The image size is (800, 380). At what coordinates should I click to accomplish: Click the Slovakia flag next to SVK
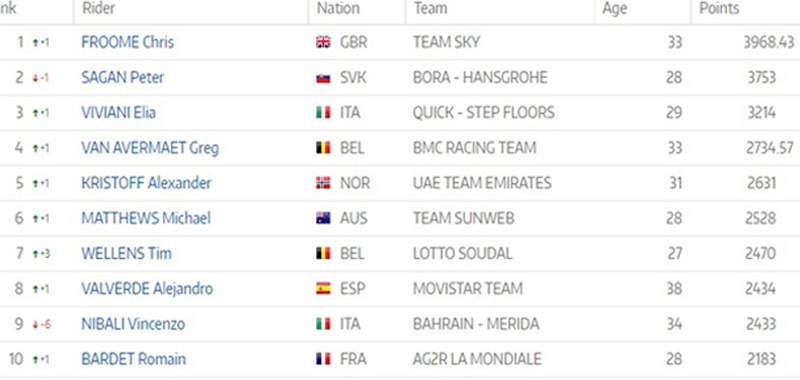(x=323, y=78)
